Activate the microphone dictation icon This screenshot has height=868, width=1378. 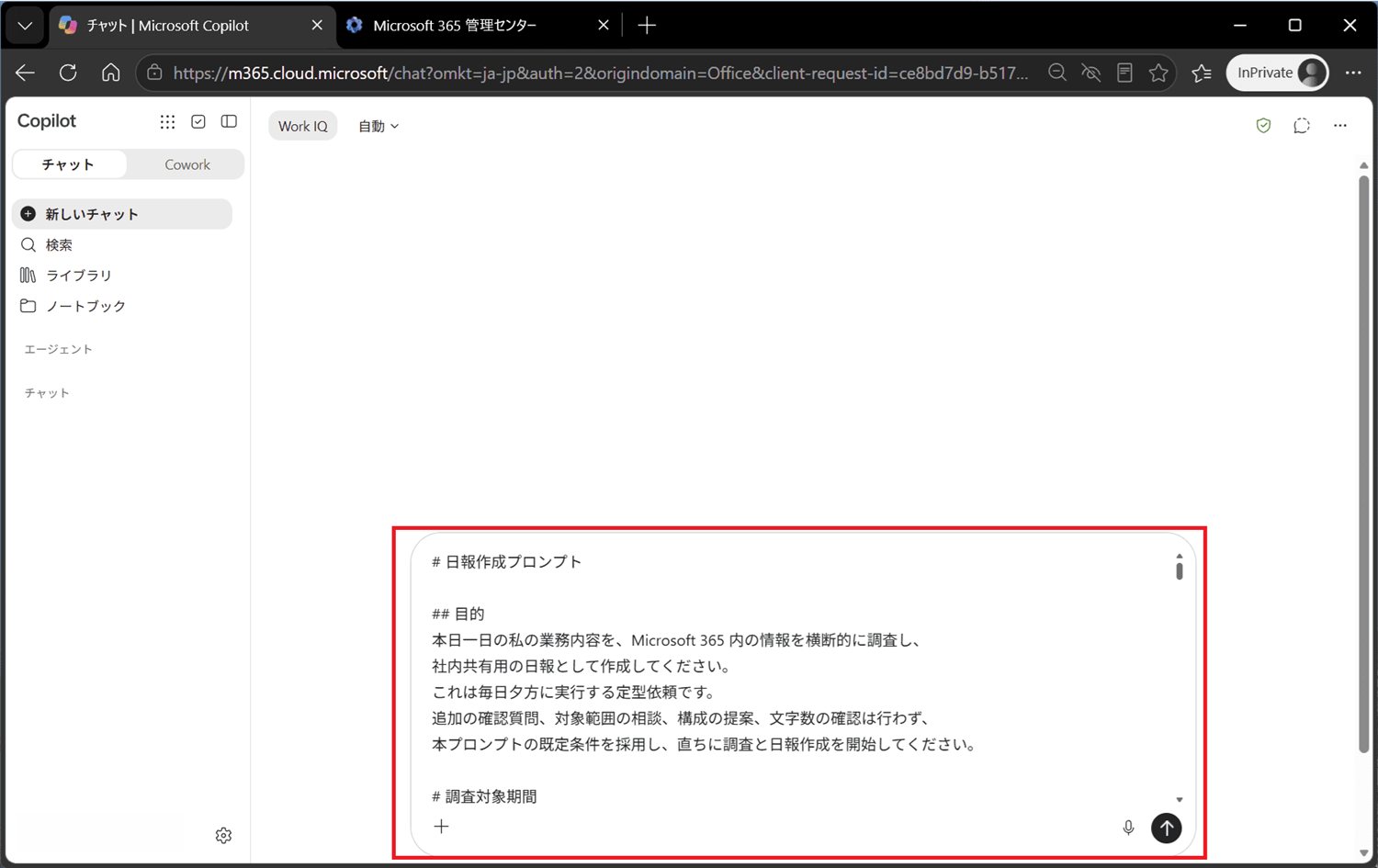1128,828
